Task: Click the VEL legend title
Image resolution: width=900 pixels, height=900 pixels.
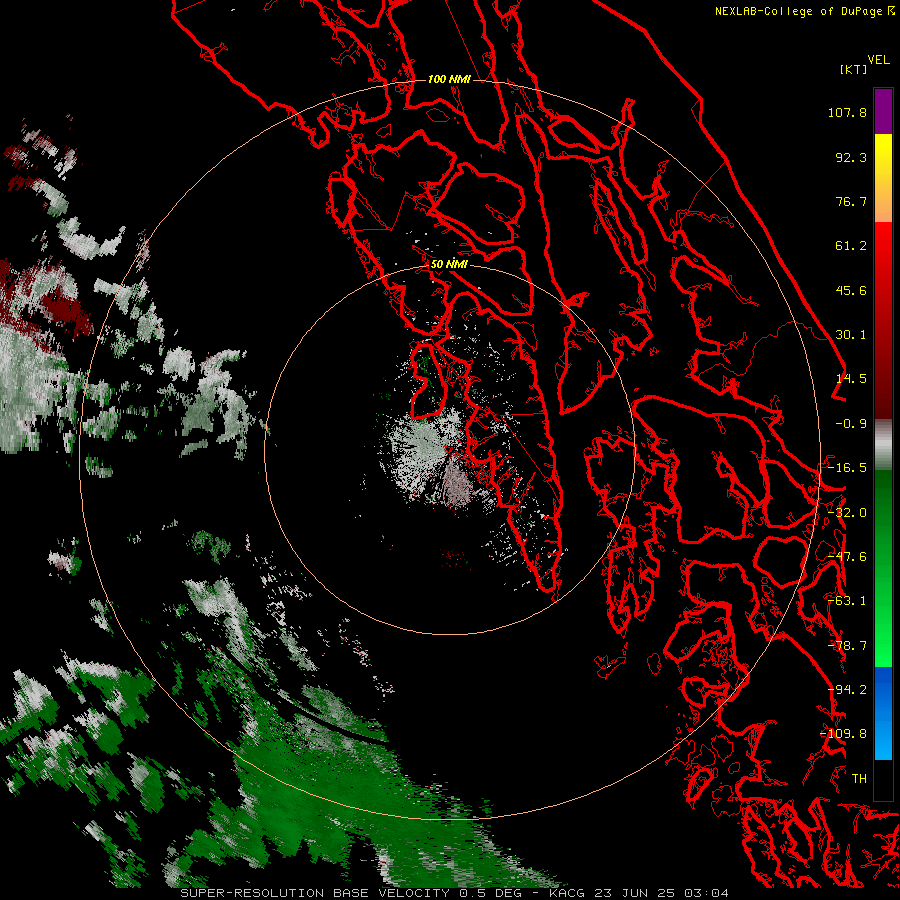Action: 878,60
